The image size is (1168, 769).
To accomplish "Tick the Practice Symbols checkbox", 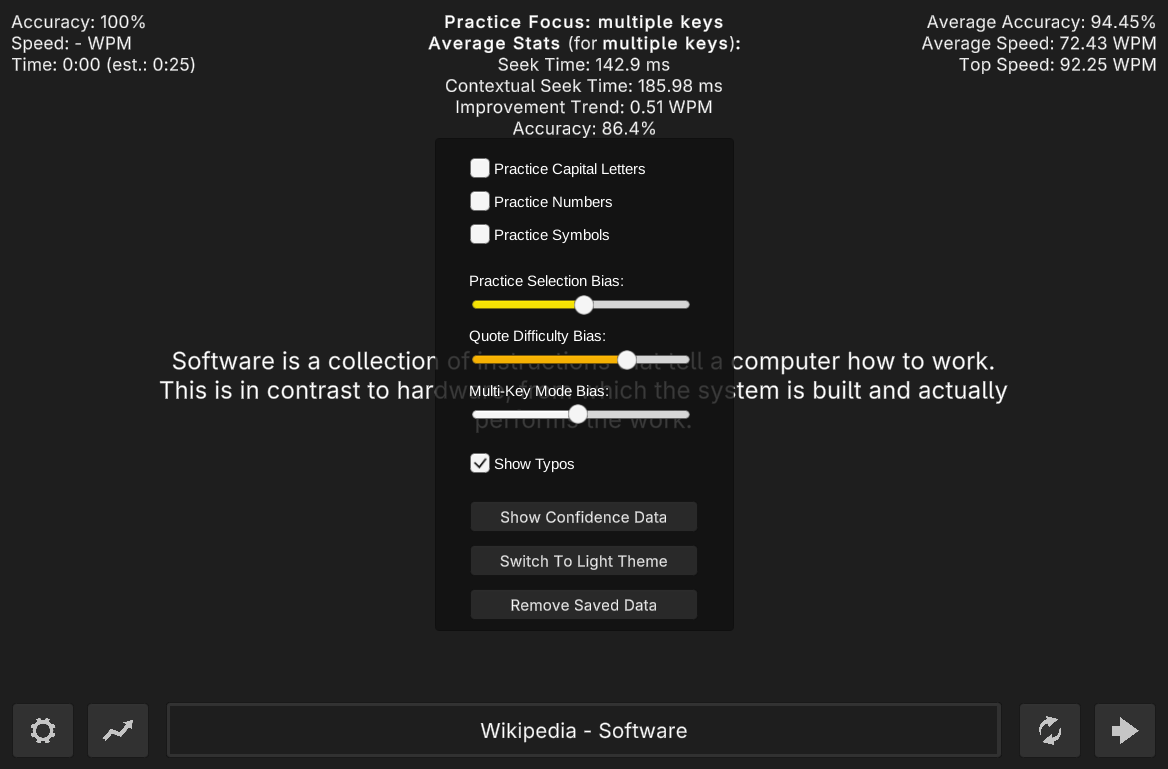I will [x=480, y=234].
